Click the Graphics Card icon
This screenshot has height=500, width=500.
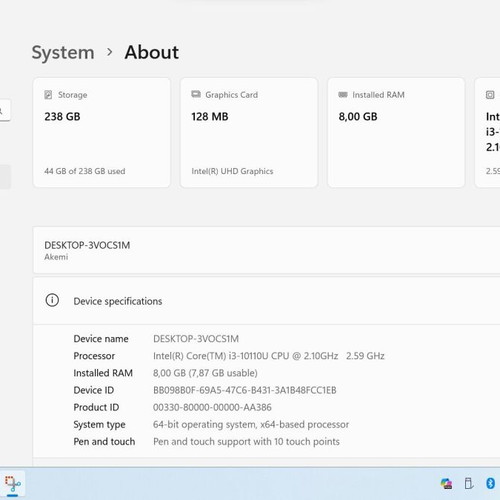tap(196, 94)
